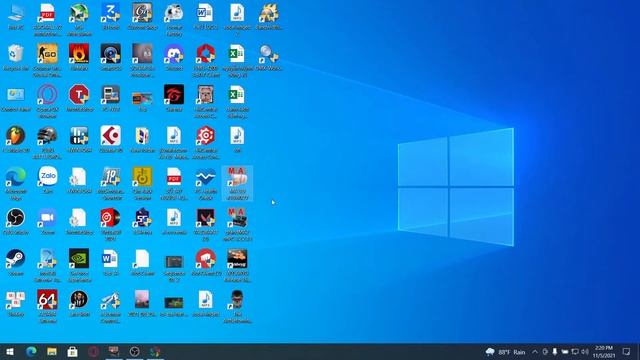
Task: Open File Explorer from the taskbar
Action: [x=52, y=351]
